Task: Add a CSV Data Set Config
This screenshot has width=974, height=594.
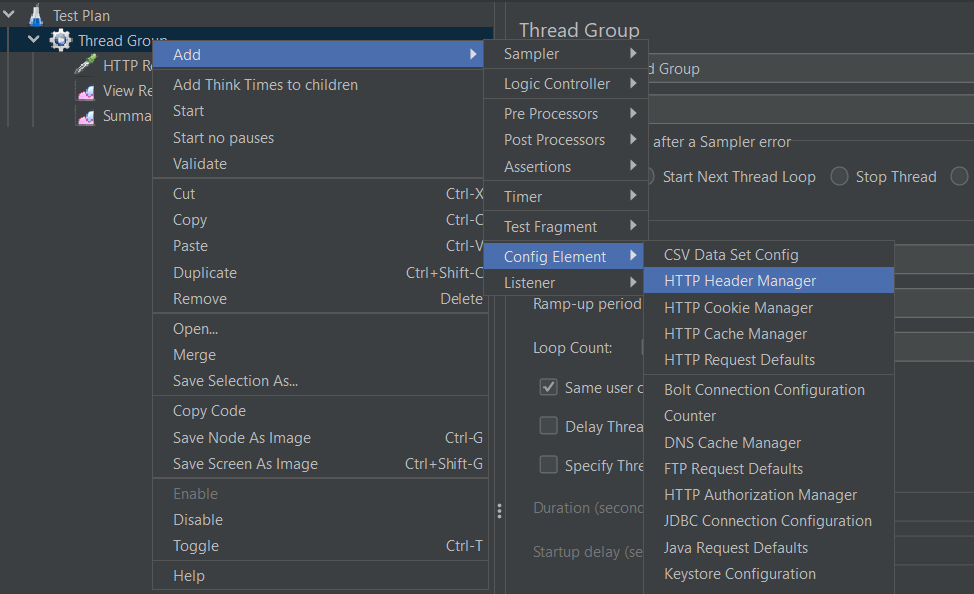Action: click(769, 255)
